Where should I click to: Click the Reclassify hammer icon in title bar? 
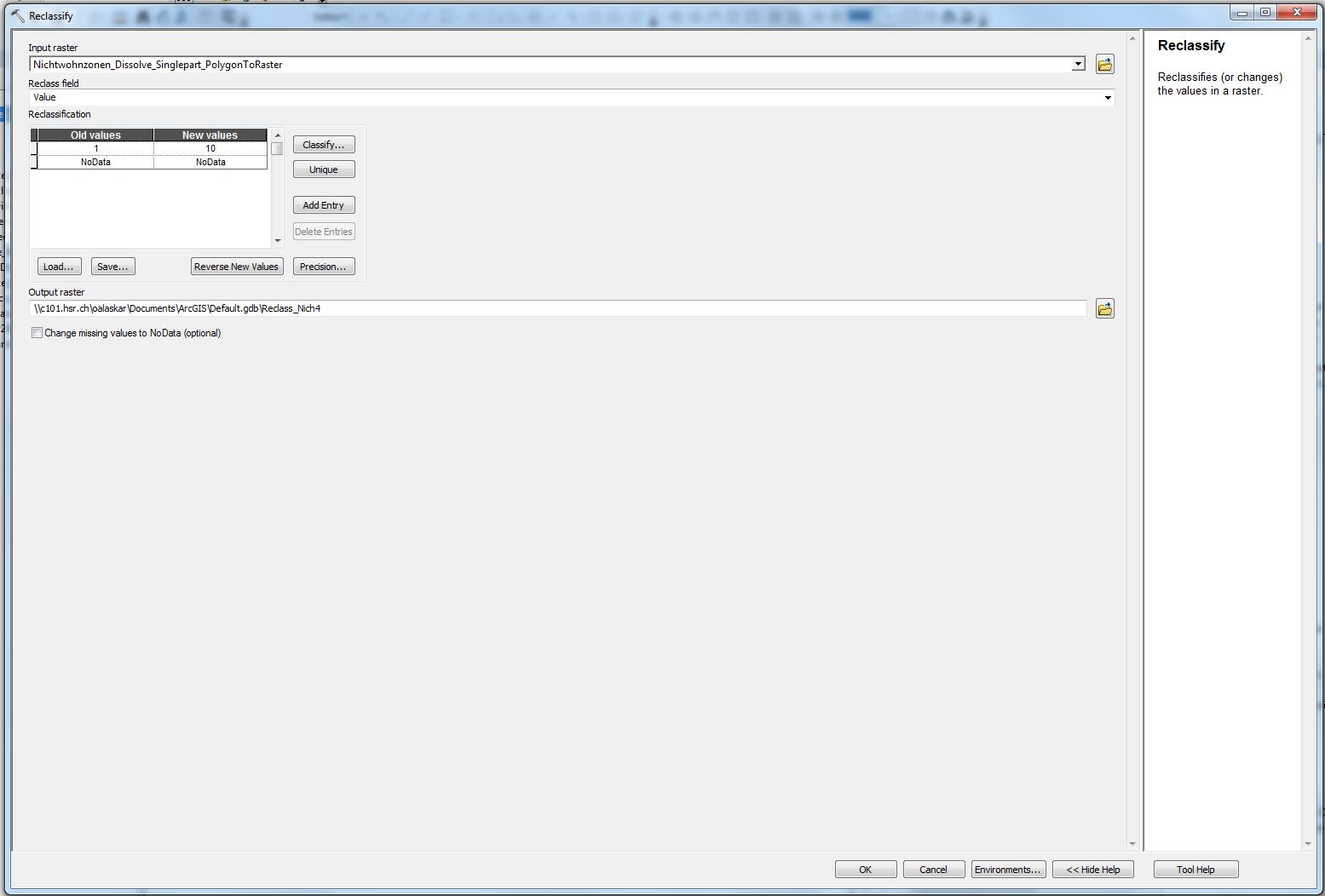(x=18, y=16)
